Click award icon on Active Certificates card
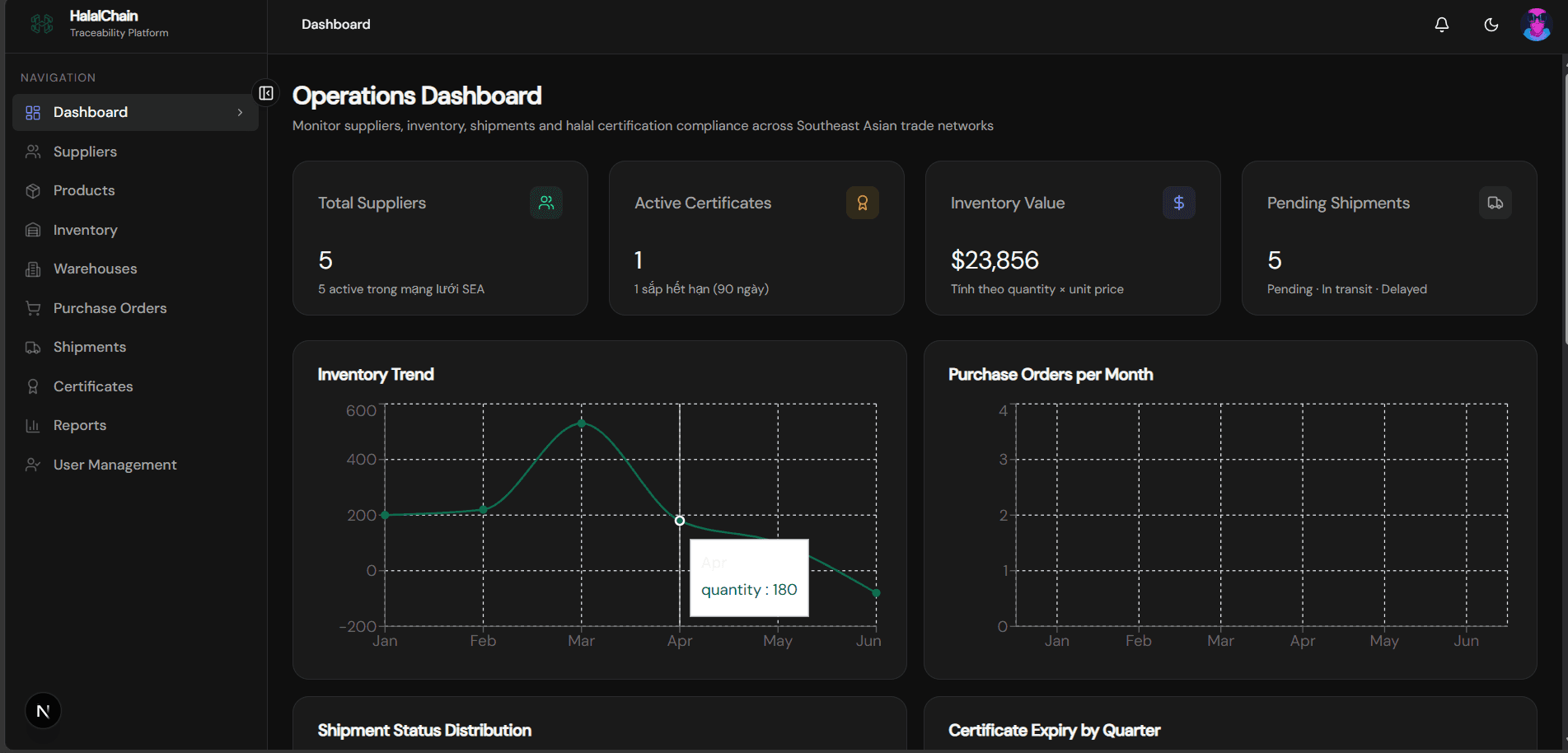The height and width of the screenshot is (753, 1568). (x=863, y=203)
